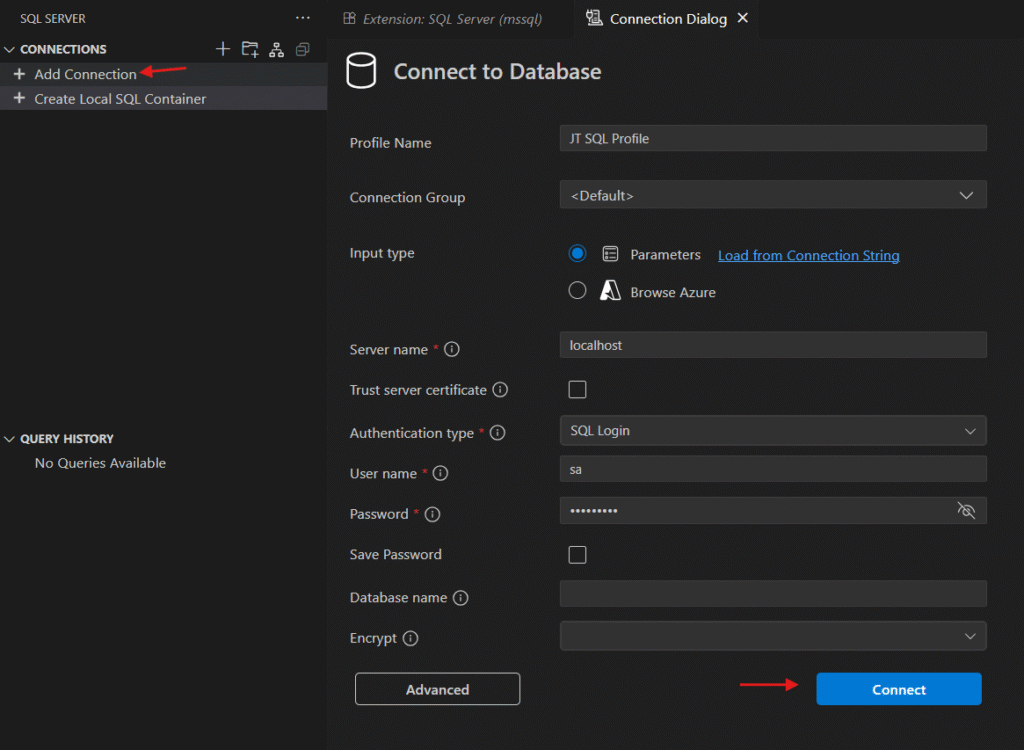
Task: Click the database cylinder icon in header
Action: click(x=360, y=71)
